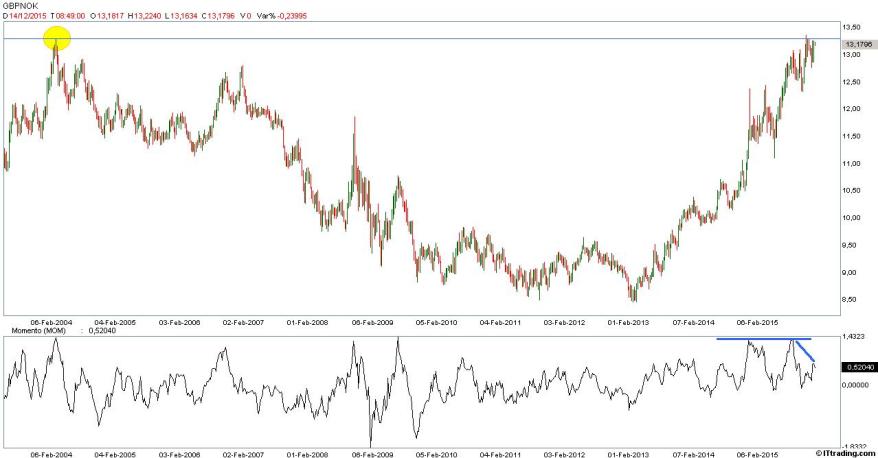Click the 12,50 price axis label
The height and width of the screenshot is (458, 878).
pos(851,82)
